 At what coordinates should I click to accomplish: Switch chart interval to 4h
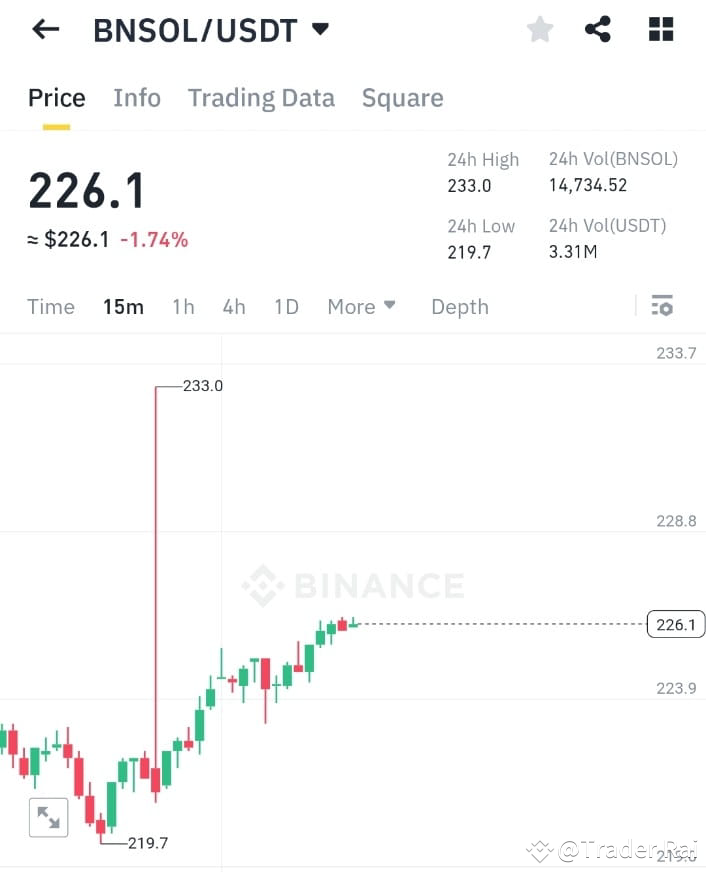(234, 307)
